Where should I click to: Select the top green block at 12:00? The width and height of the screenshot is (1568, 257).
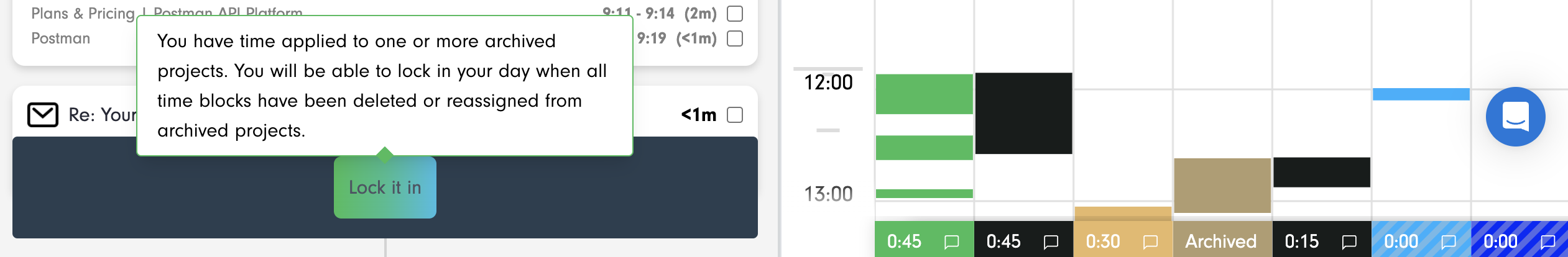[x=924, y=94]
